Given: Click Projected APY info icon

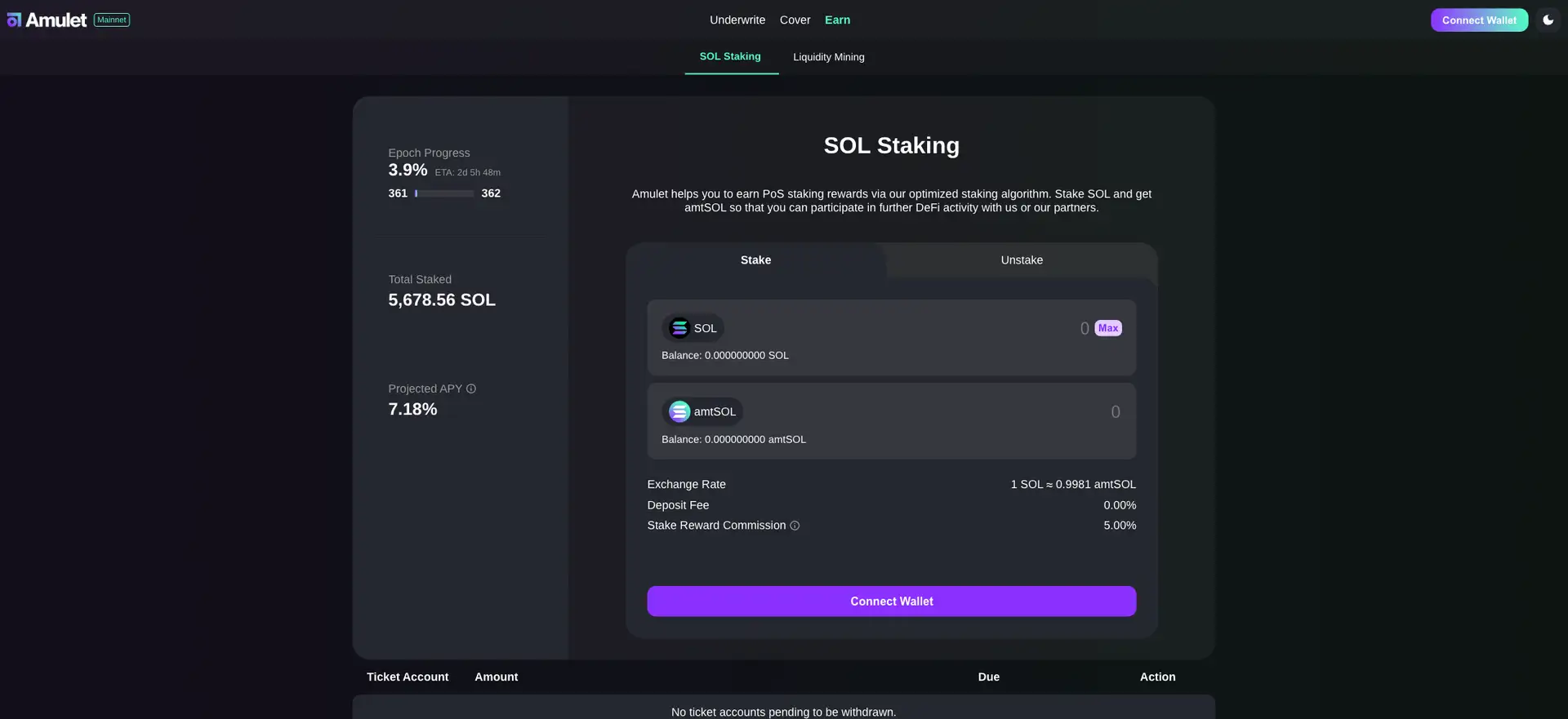Looking at the screenshot, I should click(x=471, y=389).
